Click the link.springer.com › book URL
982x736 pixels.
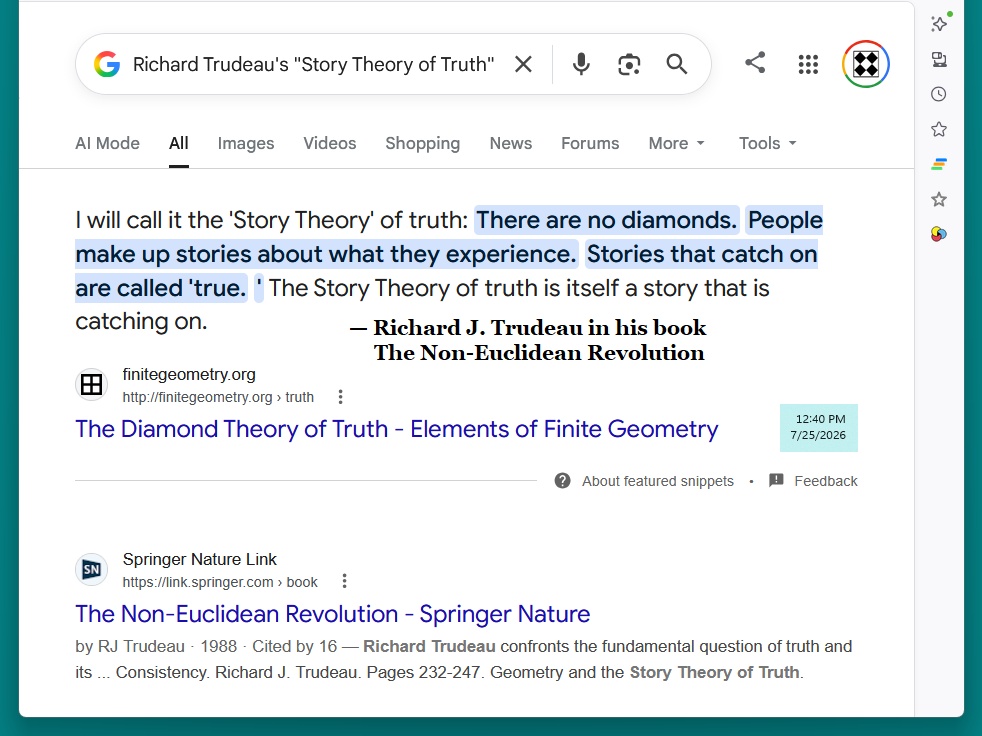(220, 582)
